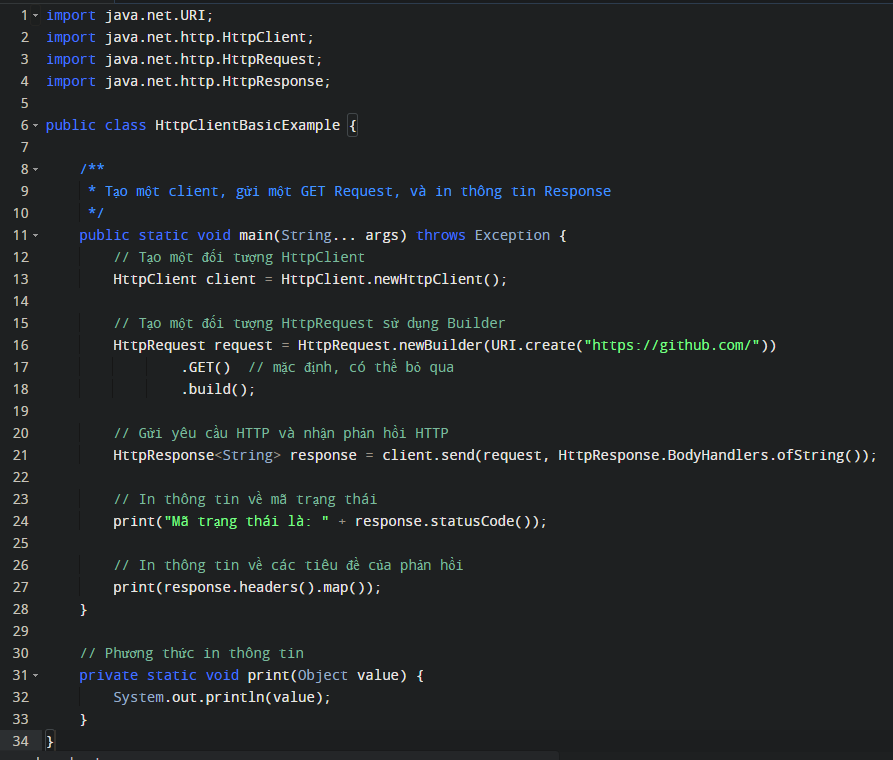Click "response.statusCode()" on line 24

click(443, 521)
